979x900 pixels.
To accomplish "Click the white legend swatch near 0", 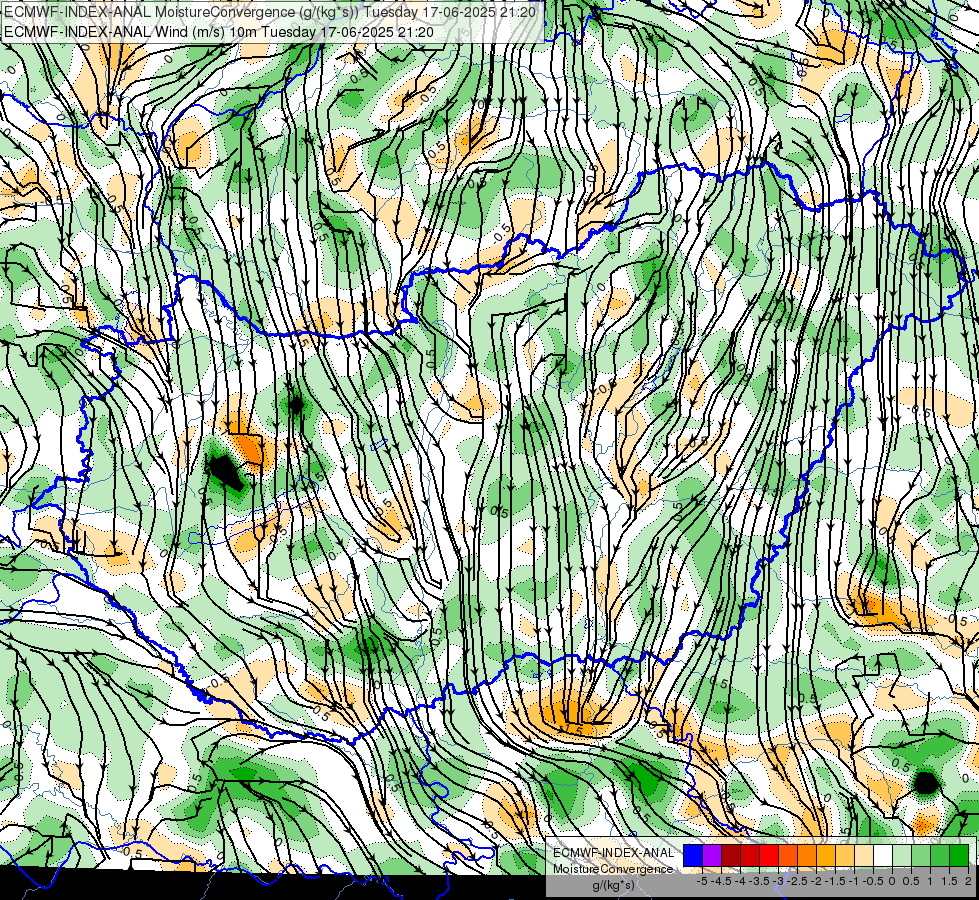I will pos(883,856).
